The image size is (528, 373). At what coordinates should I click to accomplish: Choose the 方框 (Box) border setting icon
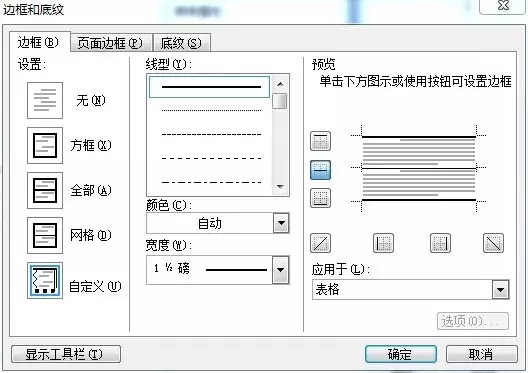45,145
